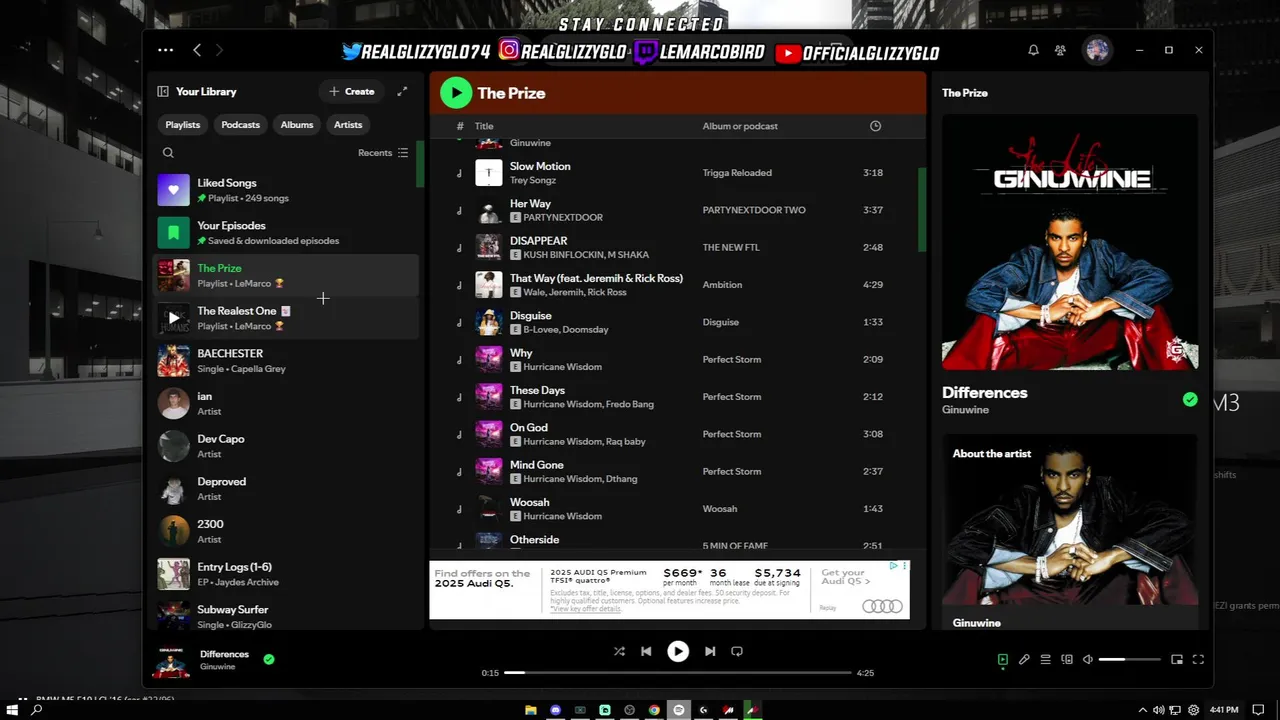Click Ginuwine album cover in side panel
Image resolution: width=1280 pixels, height=720 pixels.
pyautogui.click(x=1070, y=242)
